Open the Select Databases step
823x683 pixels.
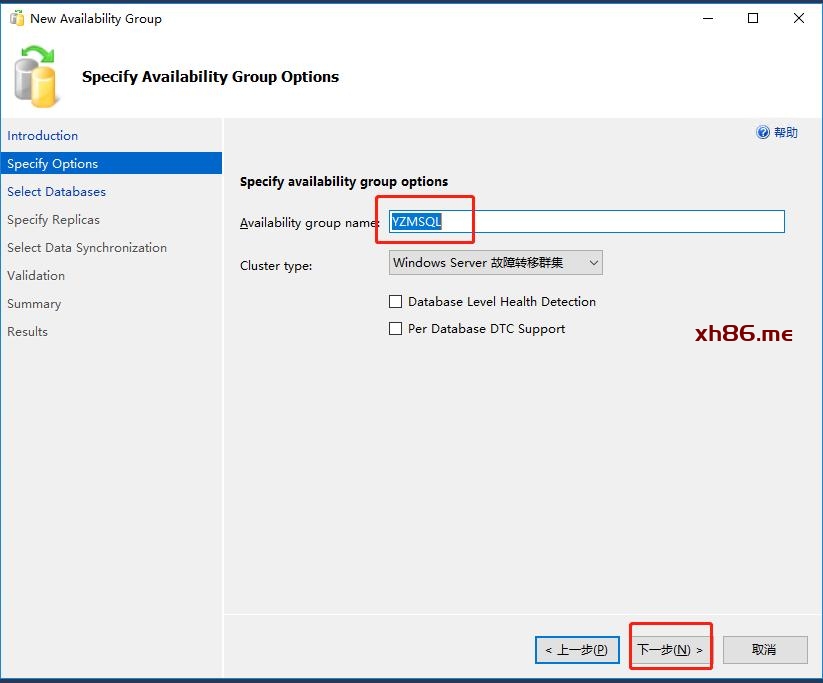[57, 192]
